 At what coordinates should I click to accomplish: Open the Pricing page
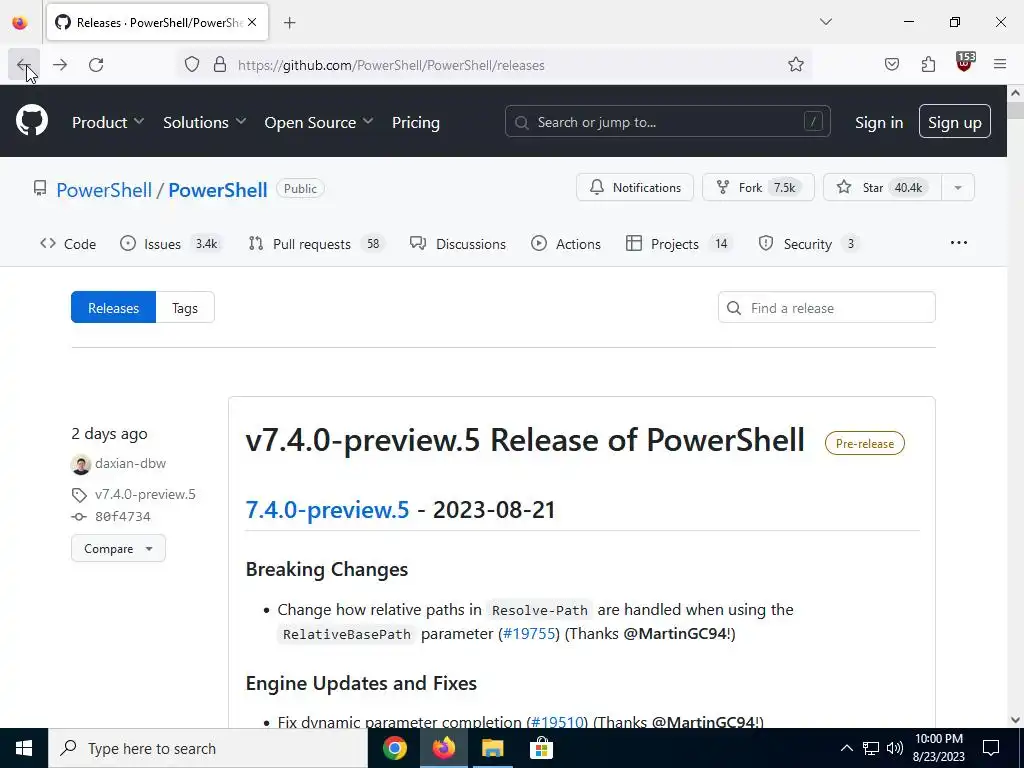click(x=415, y=122)
